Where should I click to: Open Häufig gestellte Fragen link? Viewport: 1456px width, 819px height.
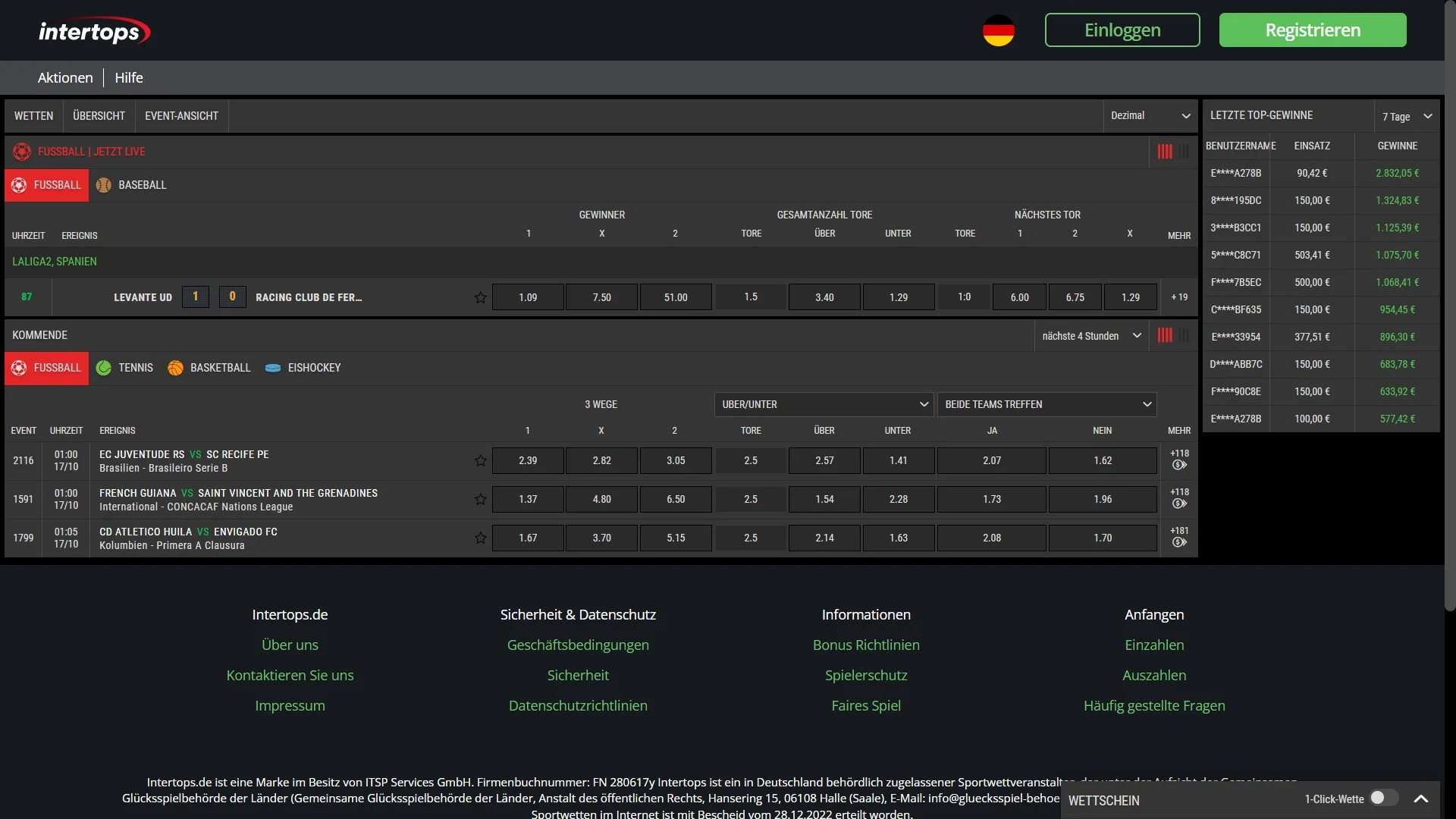coord(1154,705)
